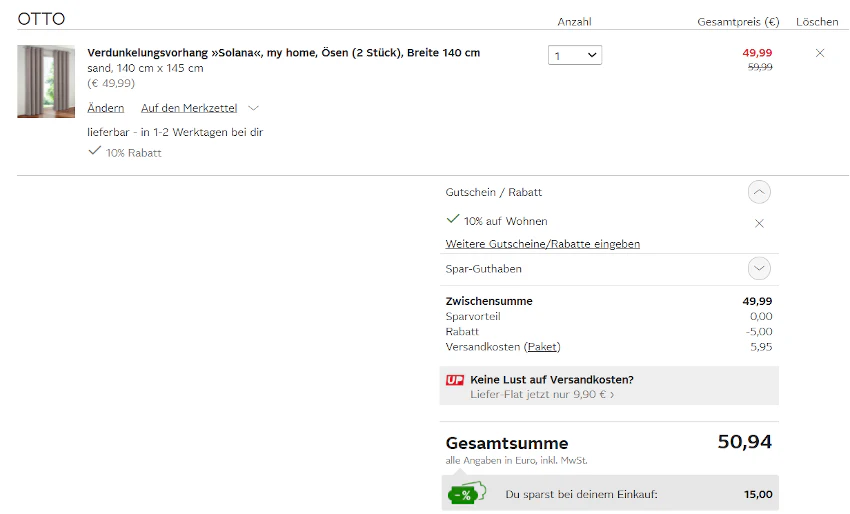Click the Rabatt value -5,00

[759, 331]
